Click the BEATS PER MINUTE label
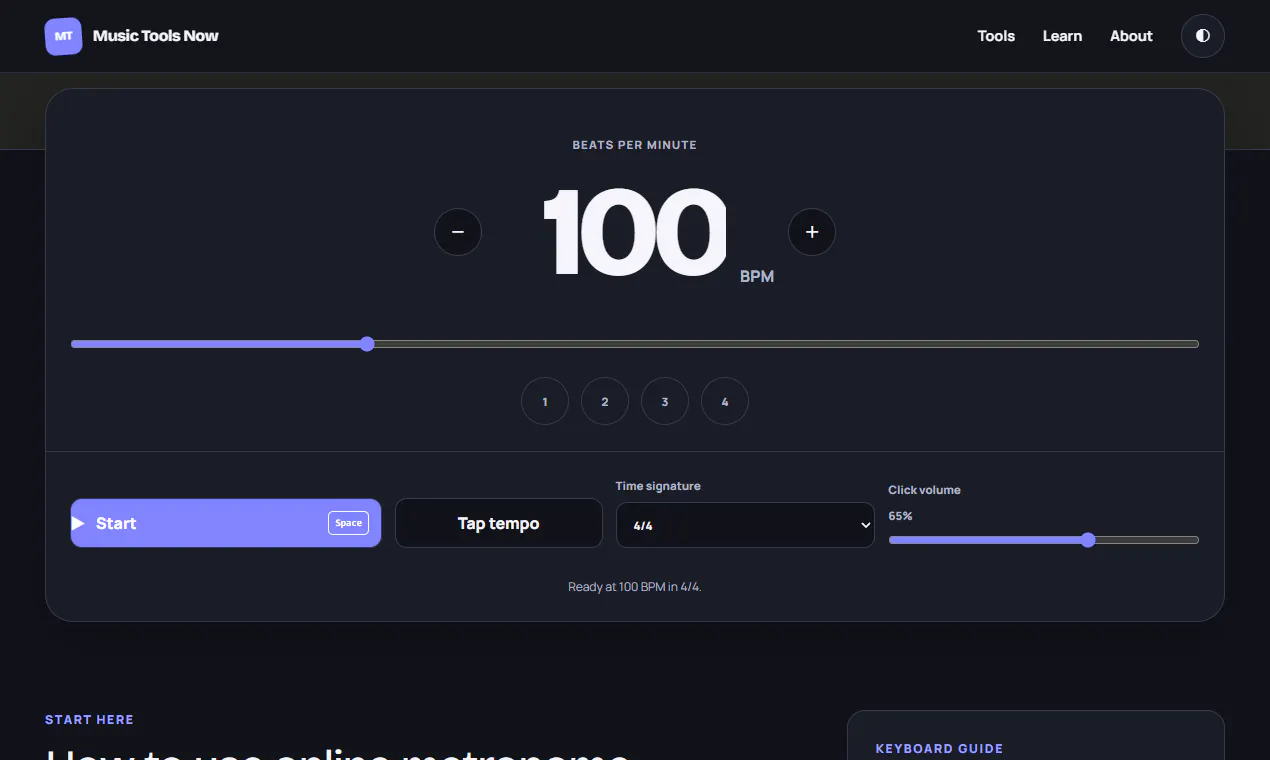Screen dimensions: 1270x760 pyautogui.click(x=635, y=145)
